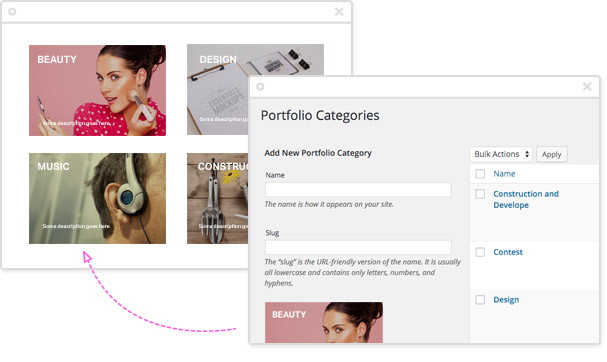Close the Portfolio Categories window
The image size is (607, 362).
587,86
